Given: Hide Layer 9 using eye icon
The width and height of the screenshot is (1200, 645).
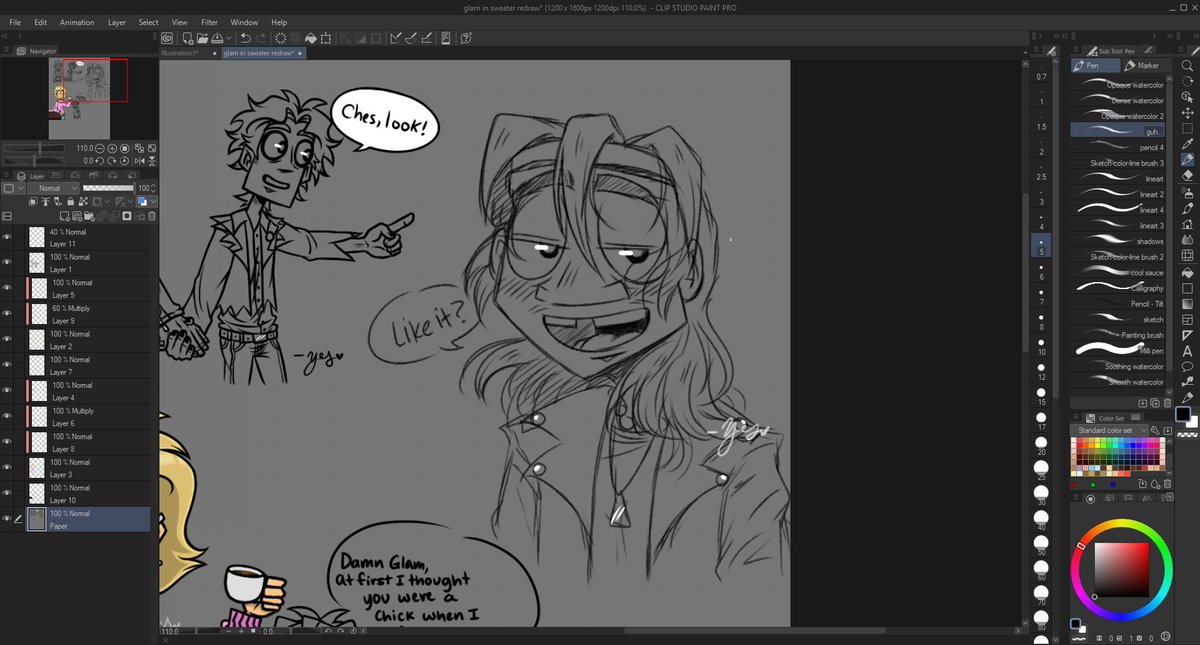Looking at the screenshot, I should coord(7,314).
